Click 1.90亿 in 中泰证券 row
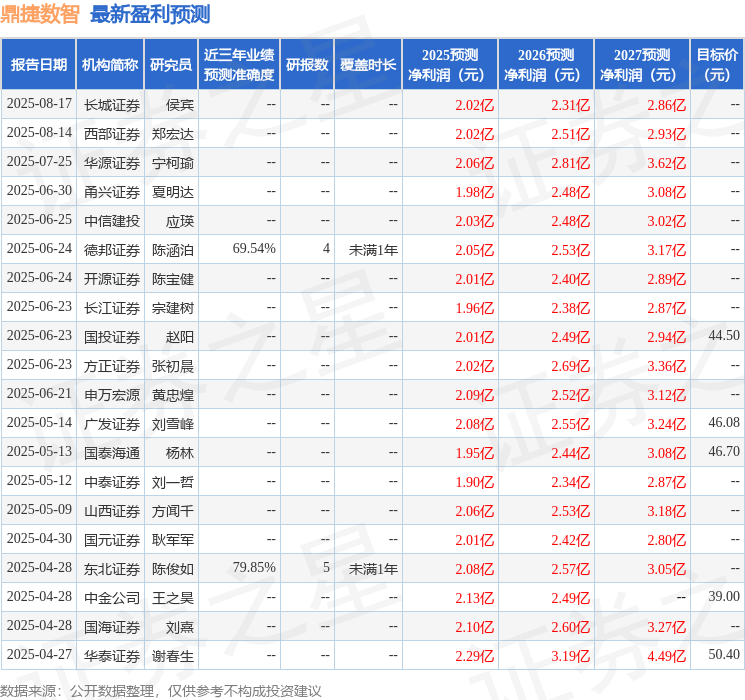This screenshot has height=700, width=745. point(474,482)
